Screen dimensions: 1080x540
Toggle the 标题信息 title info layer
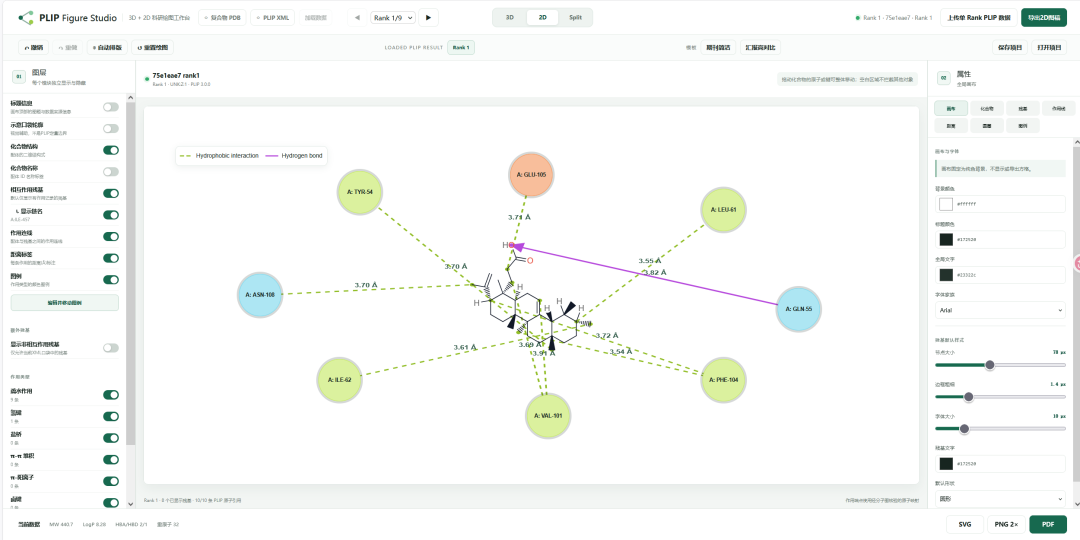coord(110,107)
